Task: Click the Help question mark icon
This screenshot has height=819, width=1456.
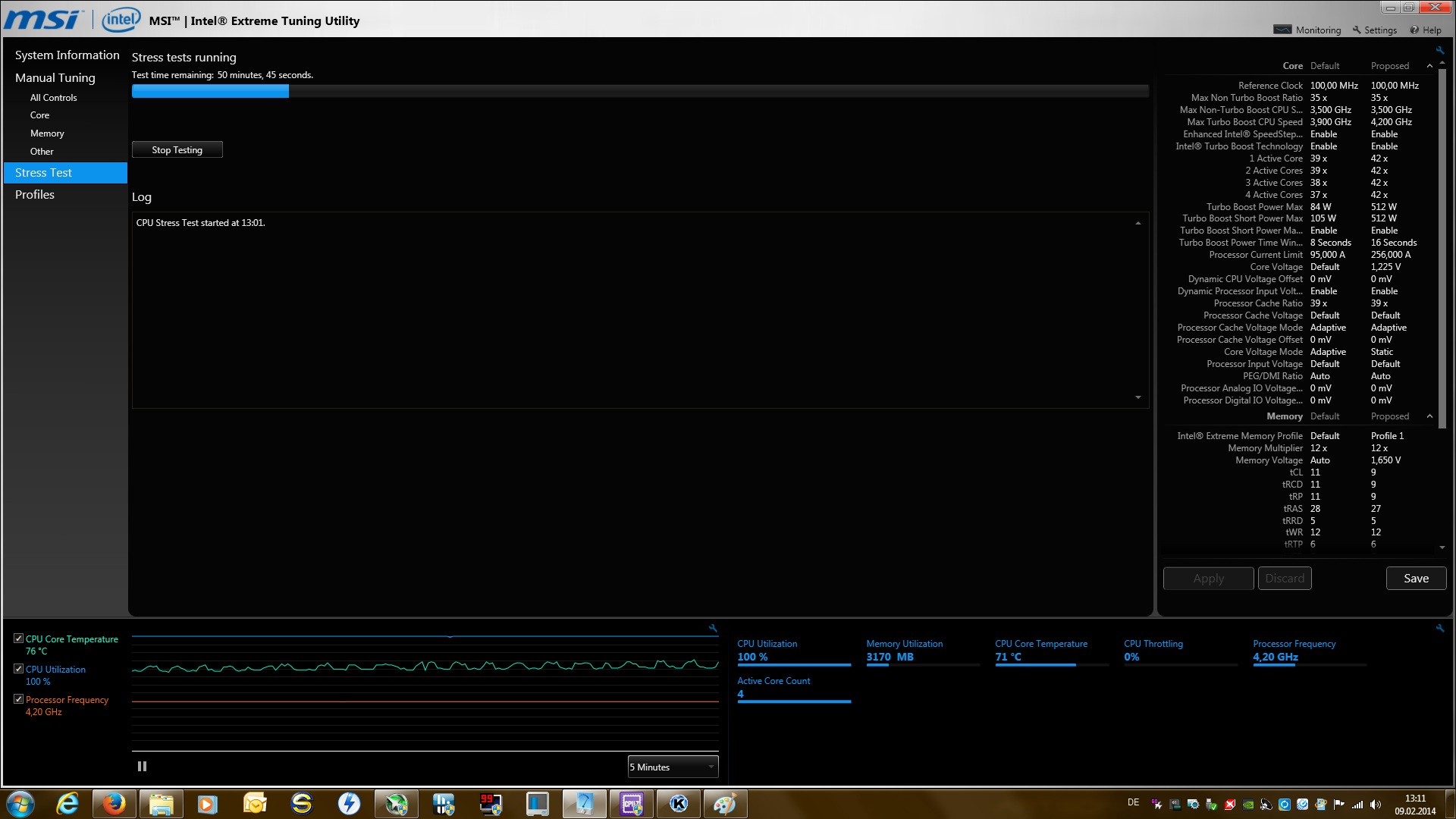Action: (x=1414, y=30)
